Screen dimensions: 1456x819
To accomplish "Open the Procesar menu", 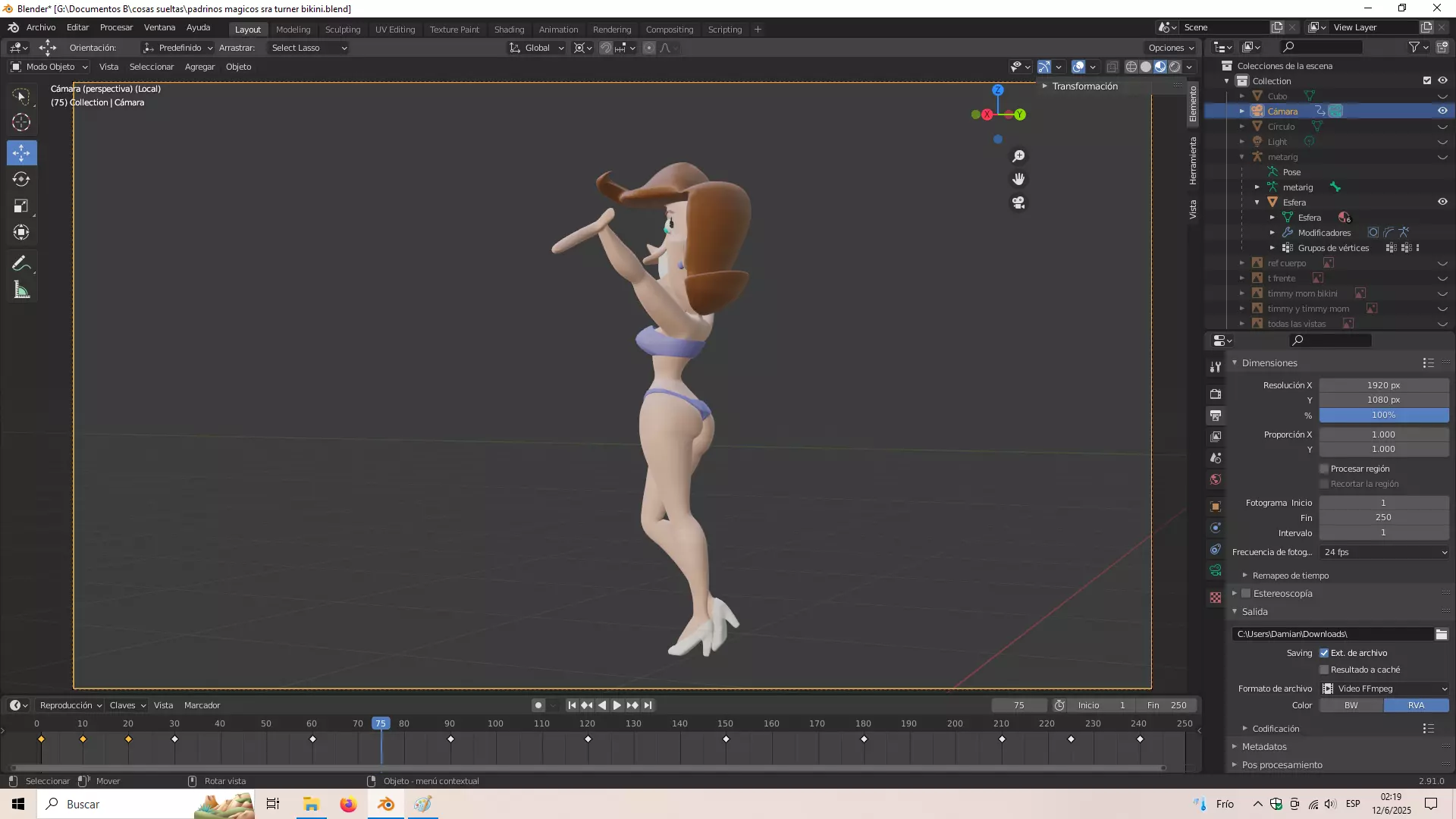I will 116,27.
